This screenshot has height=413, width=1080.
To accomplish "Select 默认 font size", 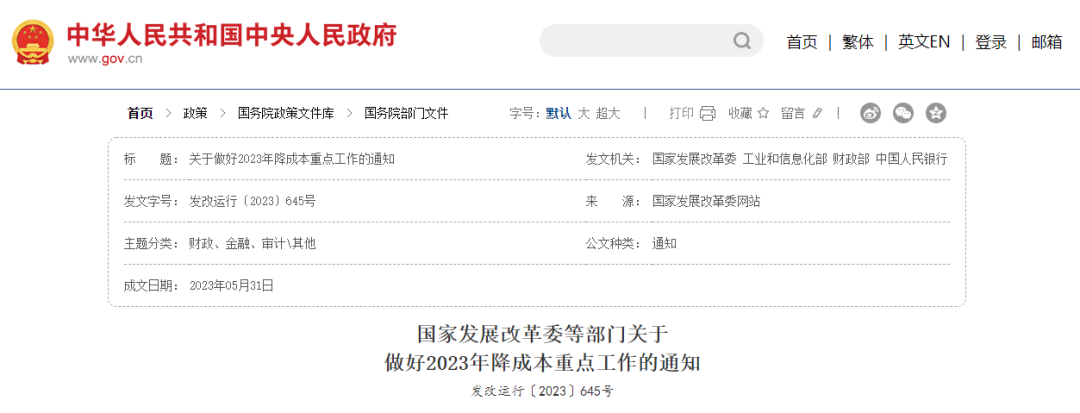I will (x=558, y=113).
